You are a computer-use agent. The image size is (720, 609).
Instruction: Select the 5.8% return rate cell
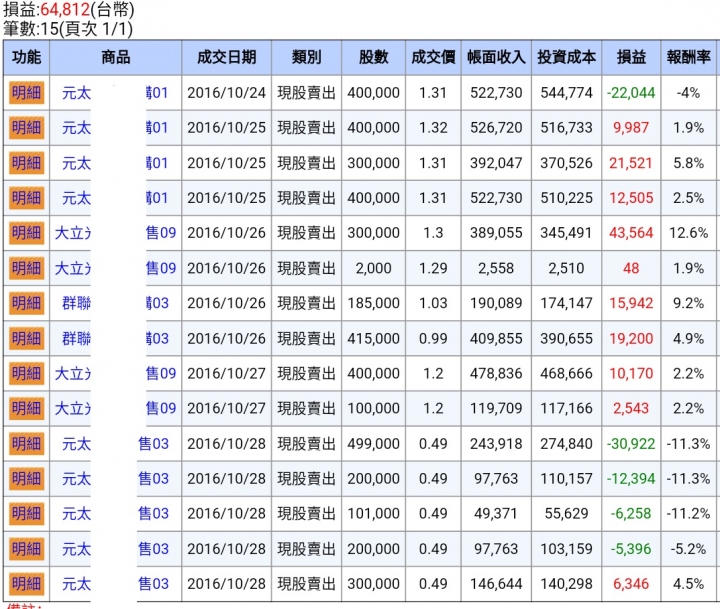tap(688, 163)
